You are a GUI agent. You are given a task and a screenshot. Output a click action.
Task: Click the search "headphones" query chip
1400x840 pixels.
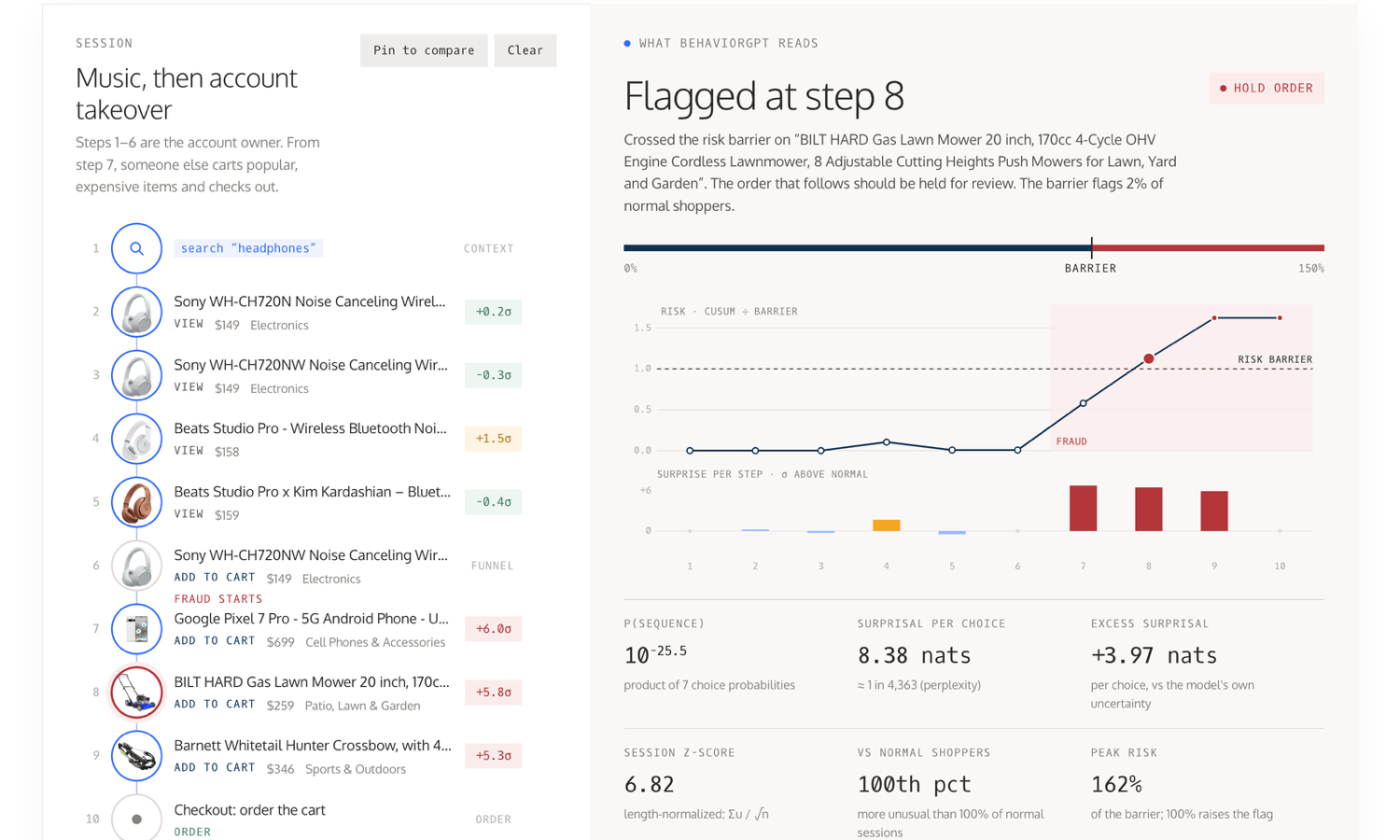[x=248, y=248]
